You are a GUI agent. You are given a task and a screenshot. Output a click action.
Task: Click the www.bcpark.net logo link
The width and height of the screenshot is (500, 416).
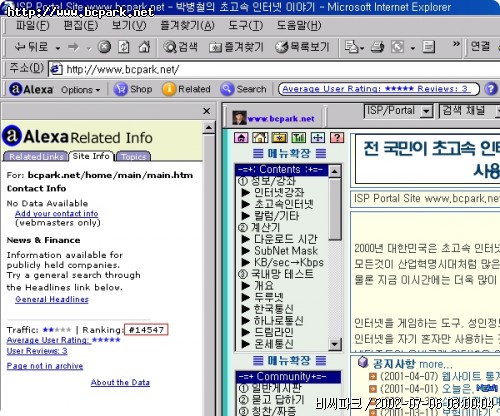(x=273, y=118)
